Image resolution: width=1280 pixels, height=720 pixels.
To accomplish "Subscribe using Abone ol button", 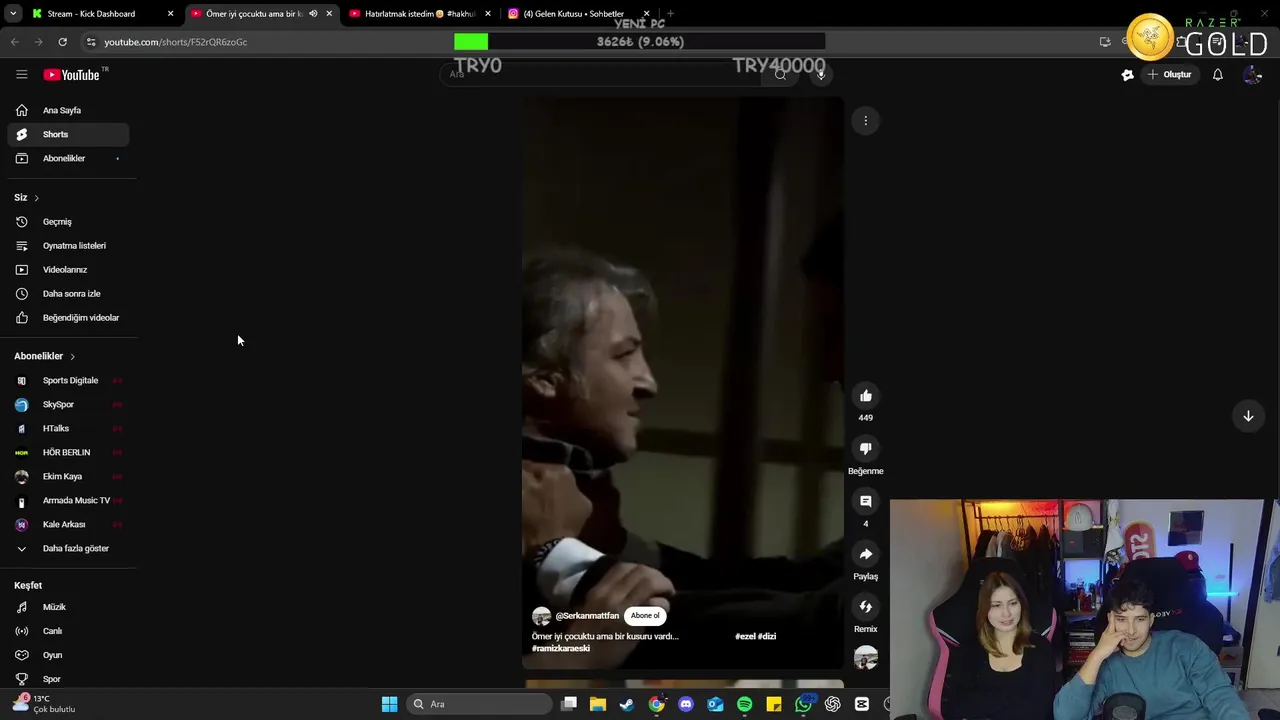I will pos(645,616).
